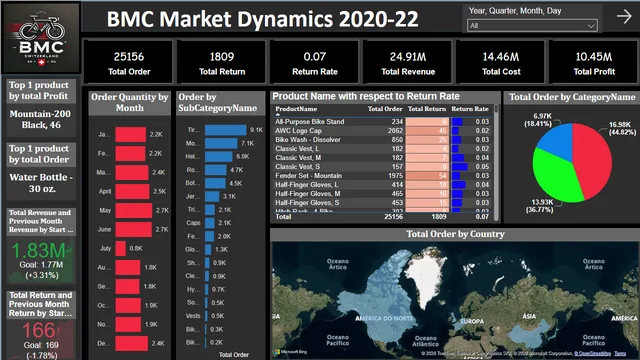Select the Half-Finger Gloves, L row
This screenshot has height=360, width=640.
point(382,184)
